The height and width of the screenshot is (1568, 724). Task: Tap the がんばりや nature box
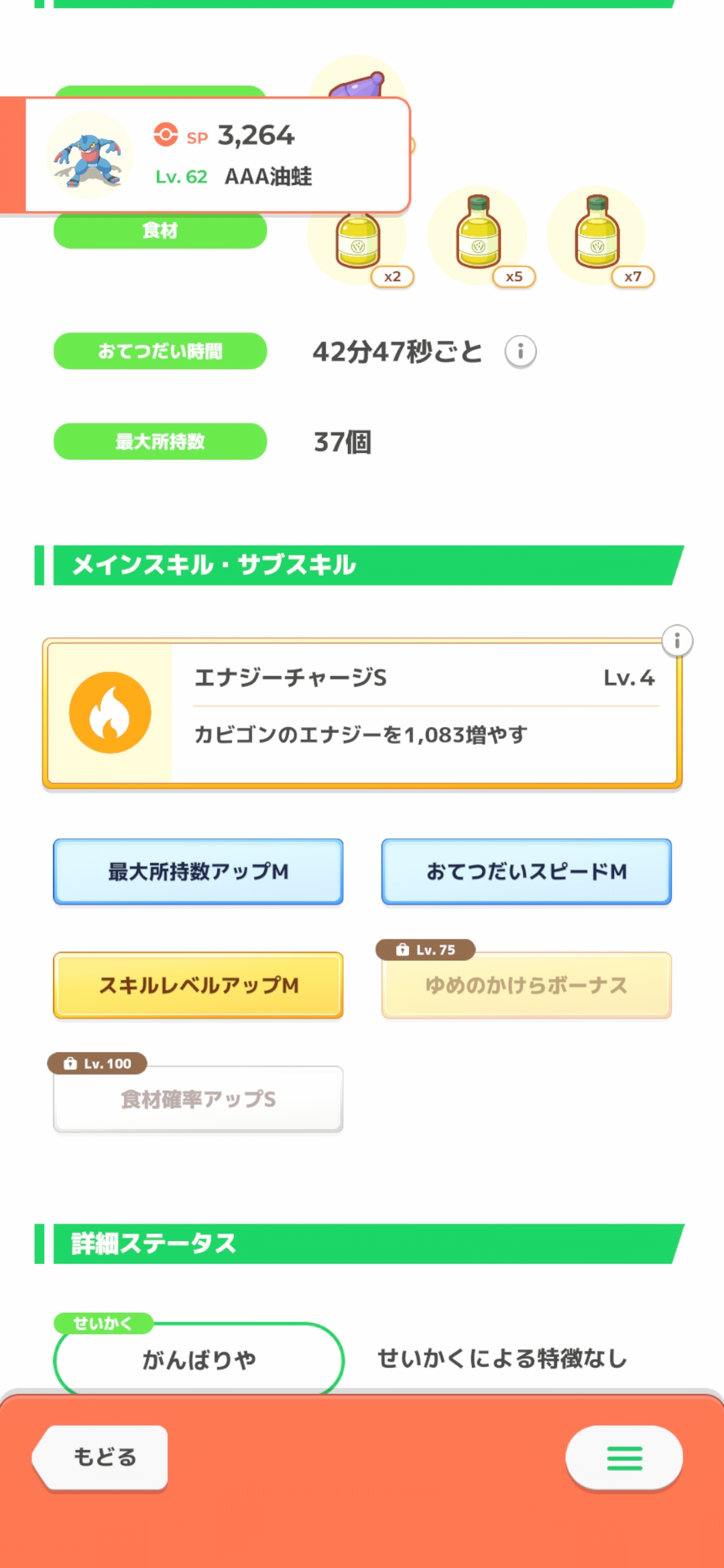coord(198,1359)
